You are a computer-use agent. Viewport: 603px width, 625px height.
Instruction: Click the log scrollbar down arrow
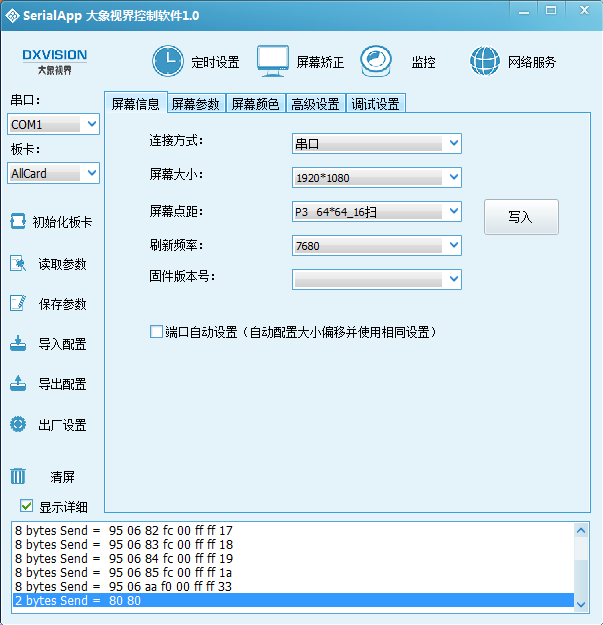click(x=581, y=604)
